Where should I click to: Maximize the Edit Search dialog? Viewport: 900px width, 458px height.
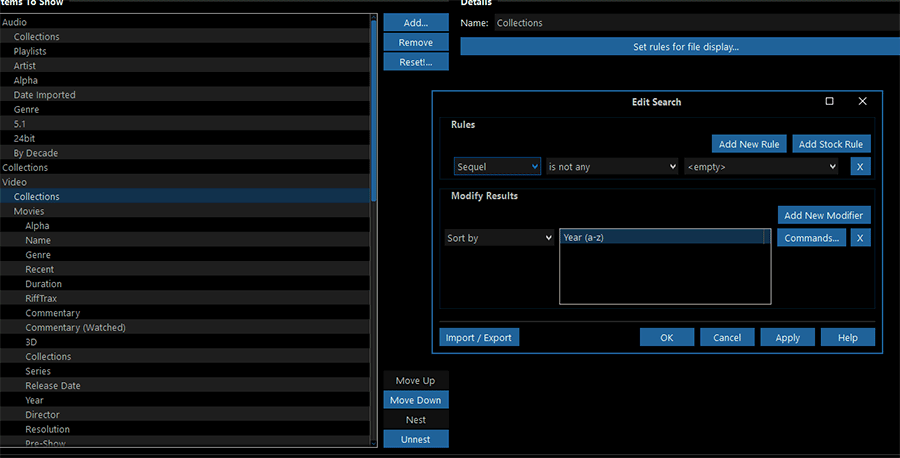click(829, 101)
